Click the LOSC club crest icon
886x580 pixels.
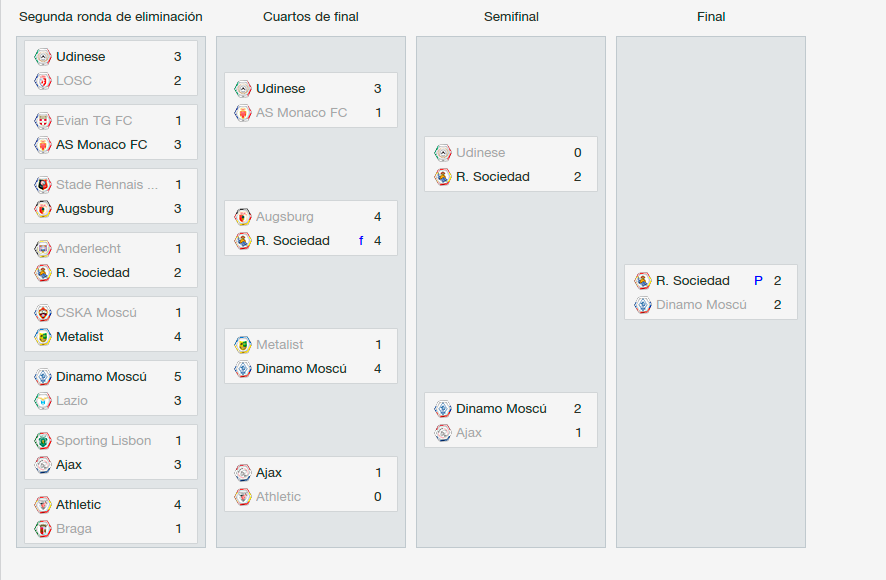point(43,81)
